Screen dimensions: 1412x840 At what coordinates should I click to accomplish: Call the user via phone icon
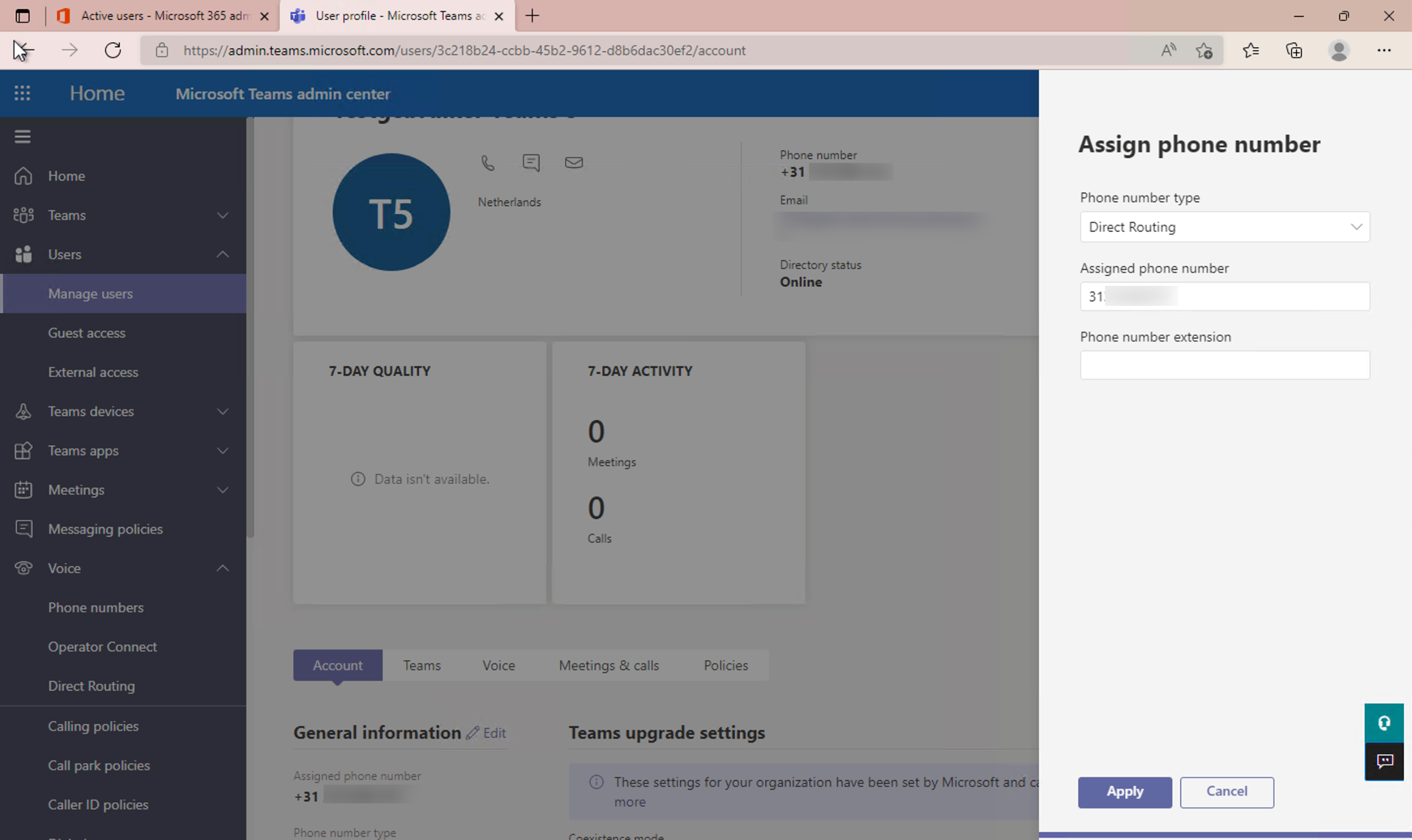click(x=488, y=163)
